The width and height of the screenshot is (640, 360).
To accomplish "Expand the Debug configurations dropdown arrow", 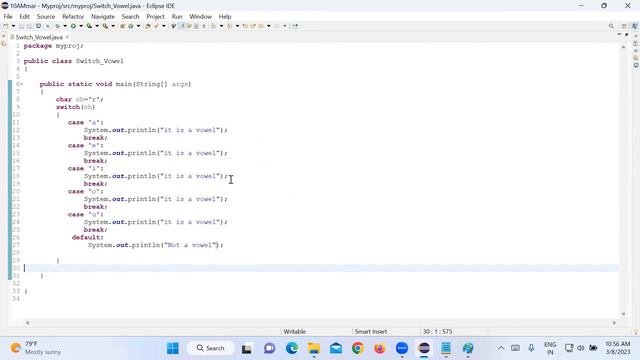I will [65, 26].
